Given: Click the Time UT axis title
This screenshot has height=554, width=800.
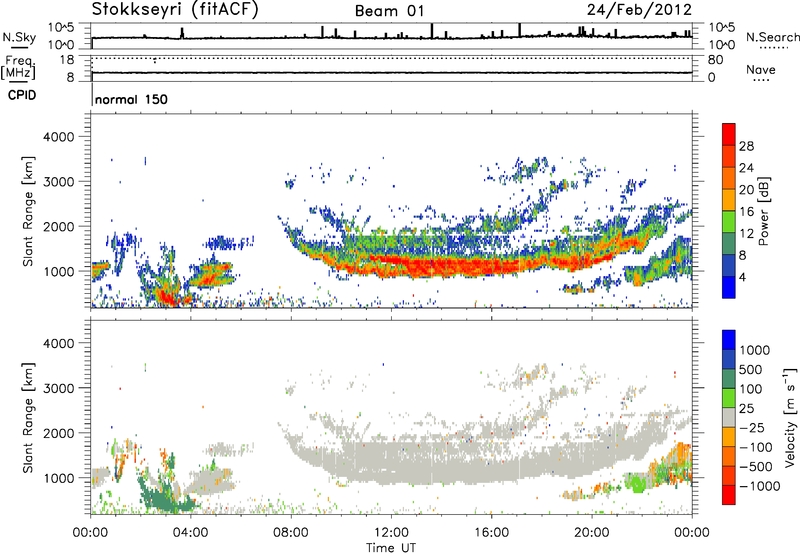Looking at the screenshot, I should [x=391, y=547].
